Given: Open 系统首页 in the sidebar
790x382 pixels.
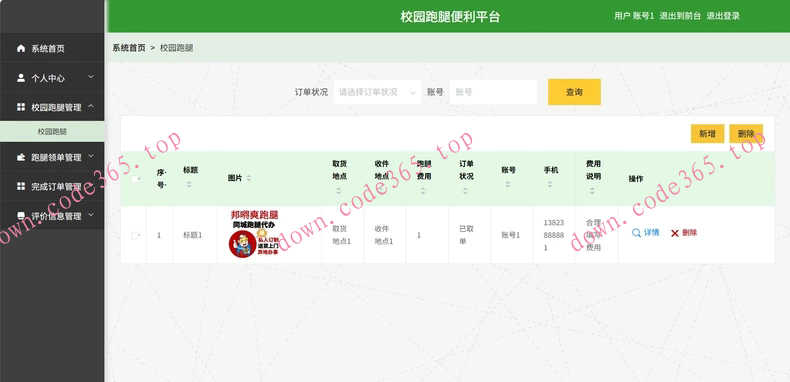Looking at the screenshot, I should (x=52, y=48).
